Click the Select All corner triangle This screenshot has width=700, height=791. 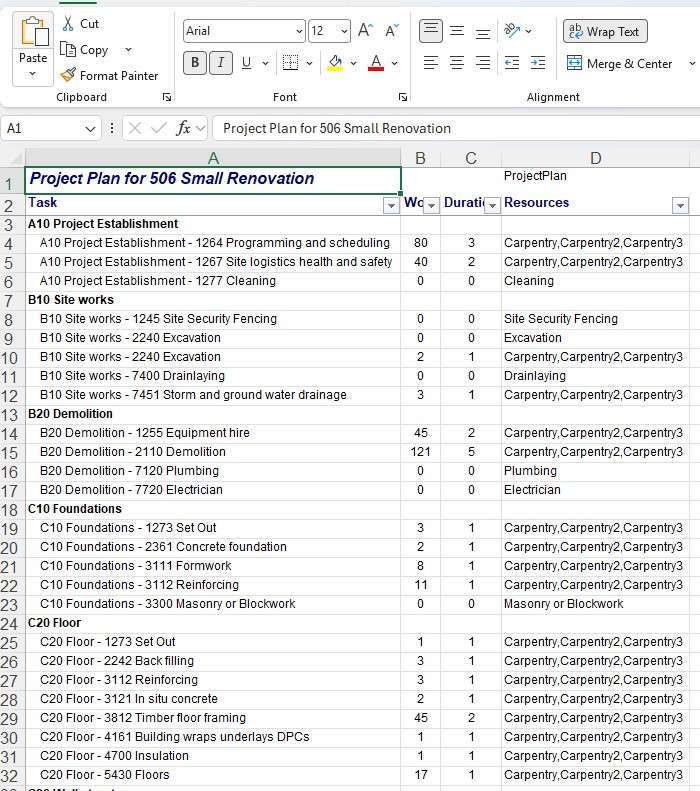pyautogui.click(x=14, y=158)
